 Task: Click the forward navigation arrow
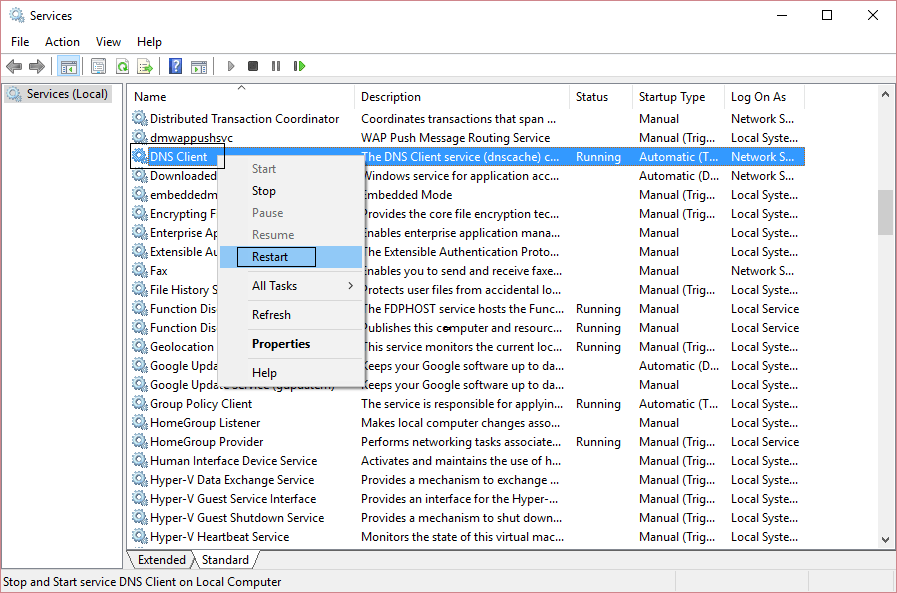coord(37,66)
